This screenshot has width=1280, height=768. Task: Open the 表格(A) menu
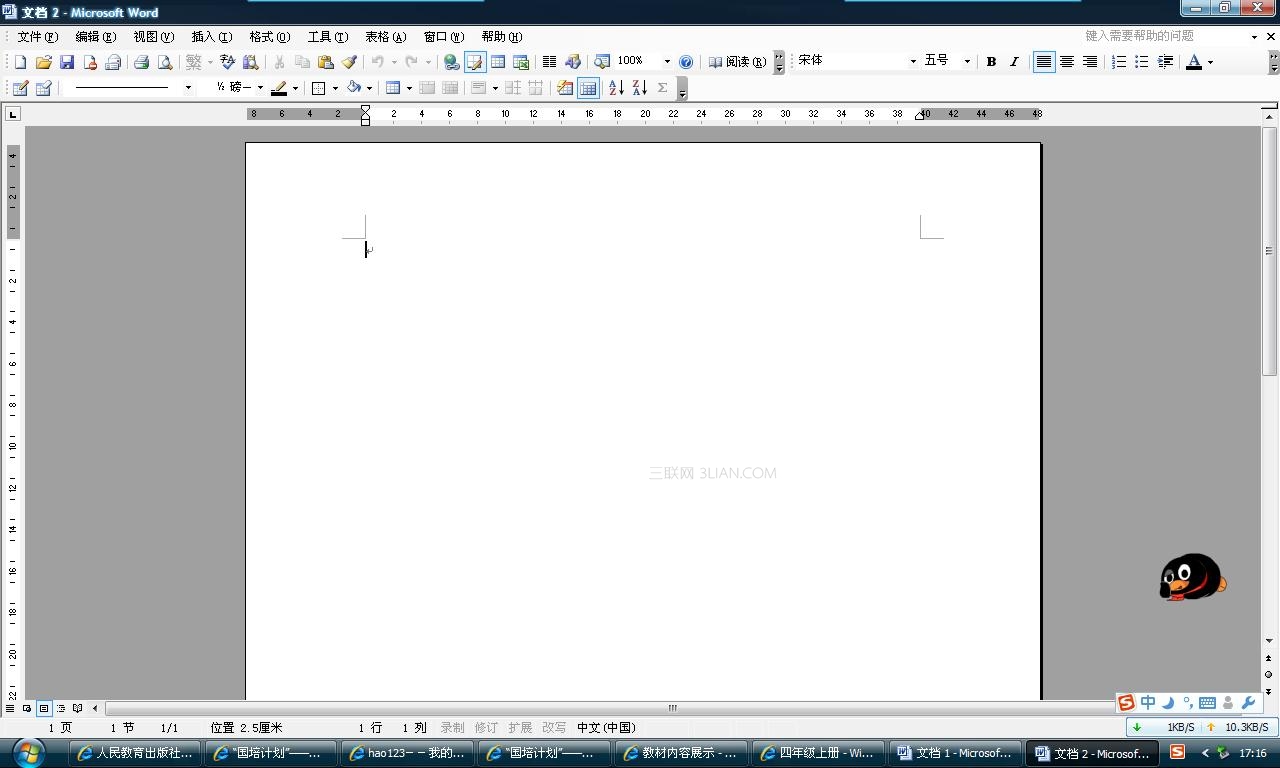point(386,37)
